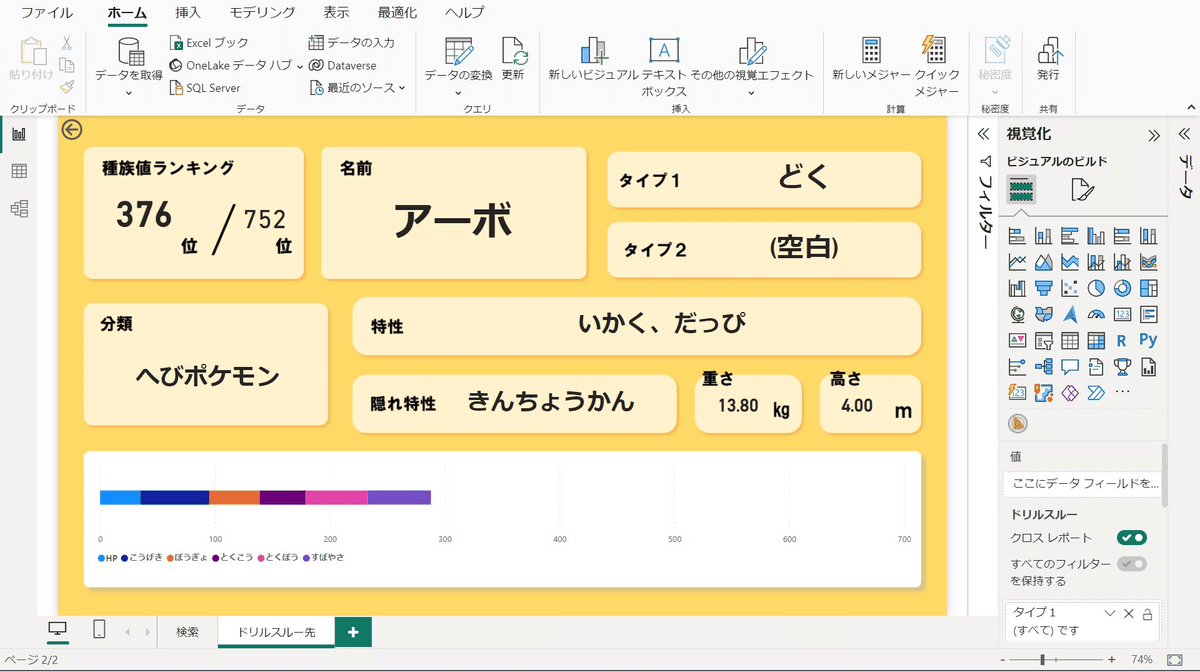The width and height of the screenshot is (1200, 672).
Task: Remove タイプ1 drillthrough filter with X
Action: 1129,613
